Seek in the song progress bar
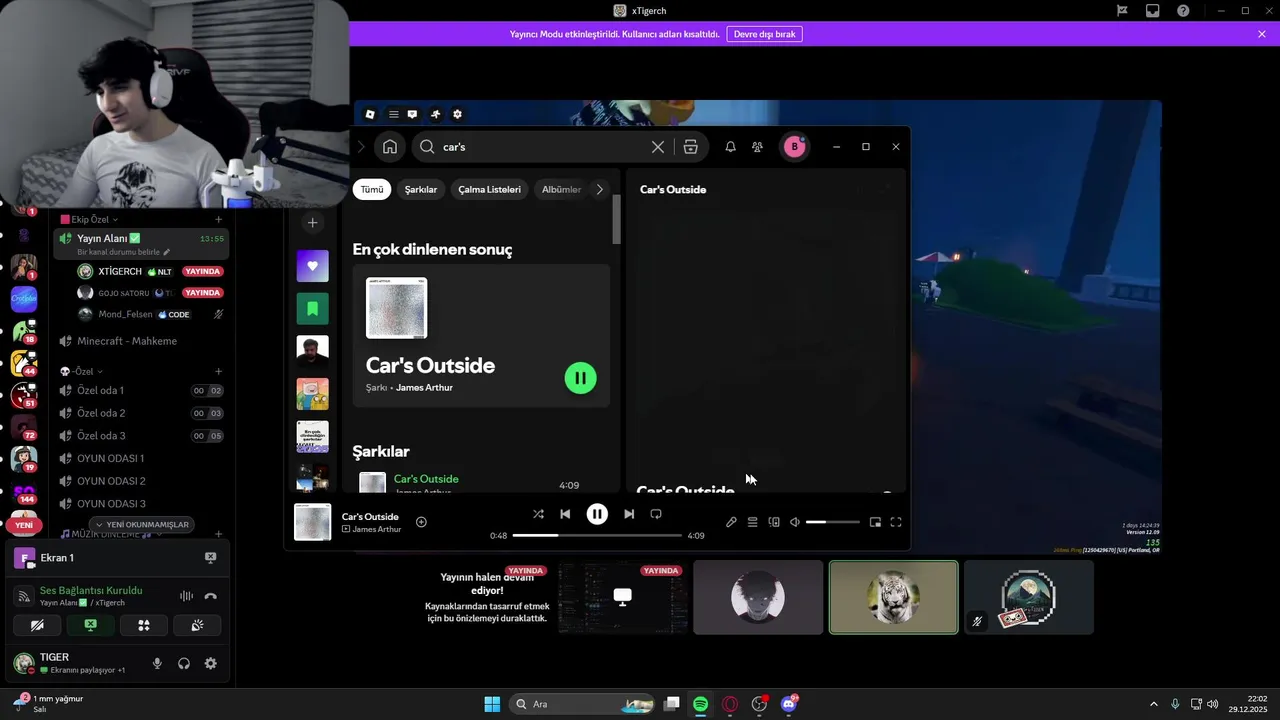The image size is (1280, 720). pos(597,536)
